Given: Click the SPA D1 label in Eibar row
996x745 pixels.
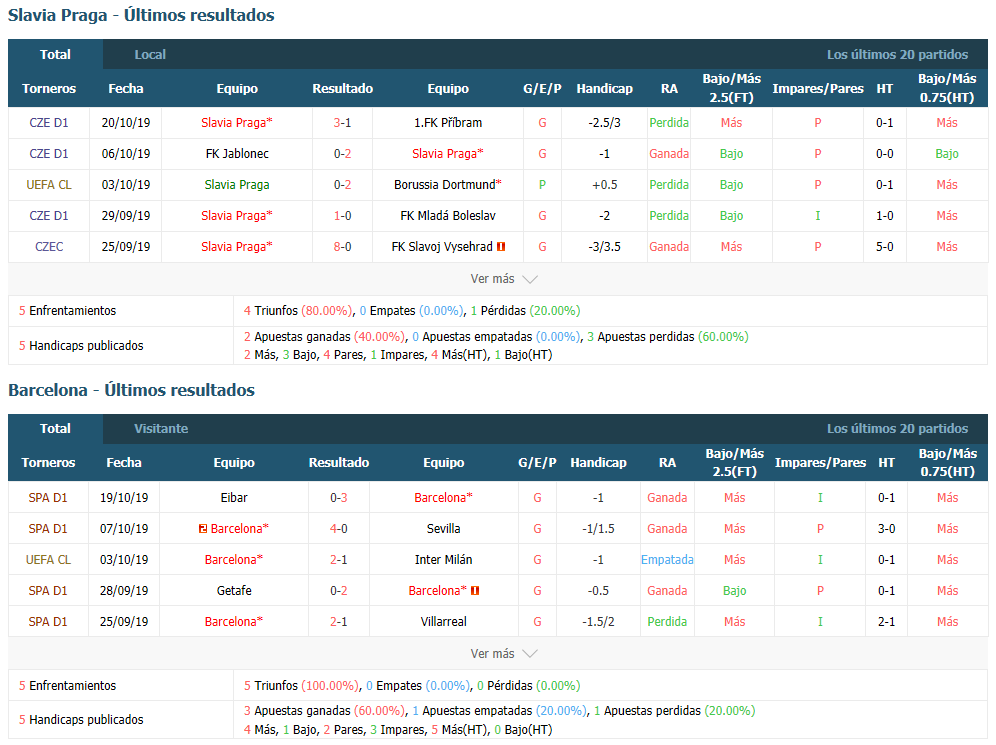Looking at the screenshot, I should coord(48,498).
